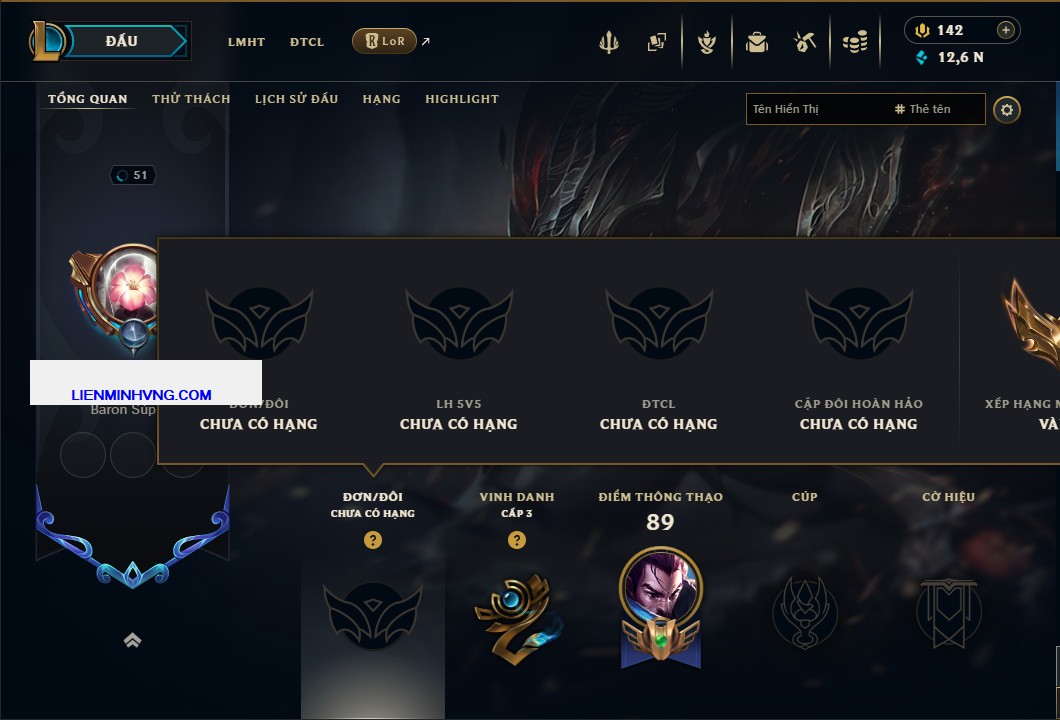Switch to the Thử Thách tab

191,99
